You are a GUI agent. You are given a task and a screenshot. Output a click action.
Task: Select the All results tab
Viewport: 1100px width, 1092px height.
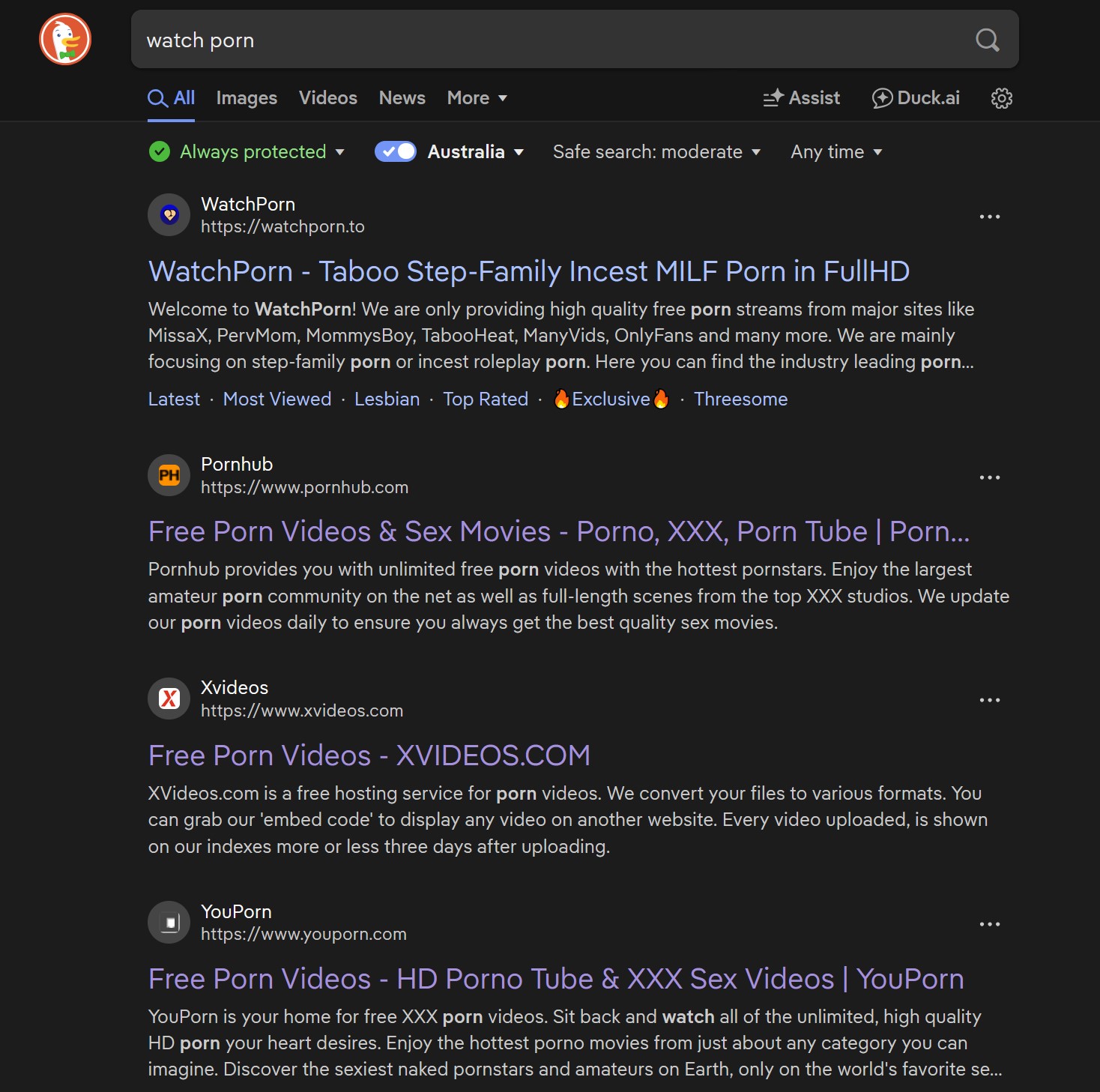coord(172,98)
